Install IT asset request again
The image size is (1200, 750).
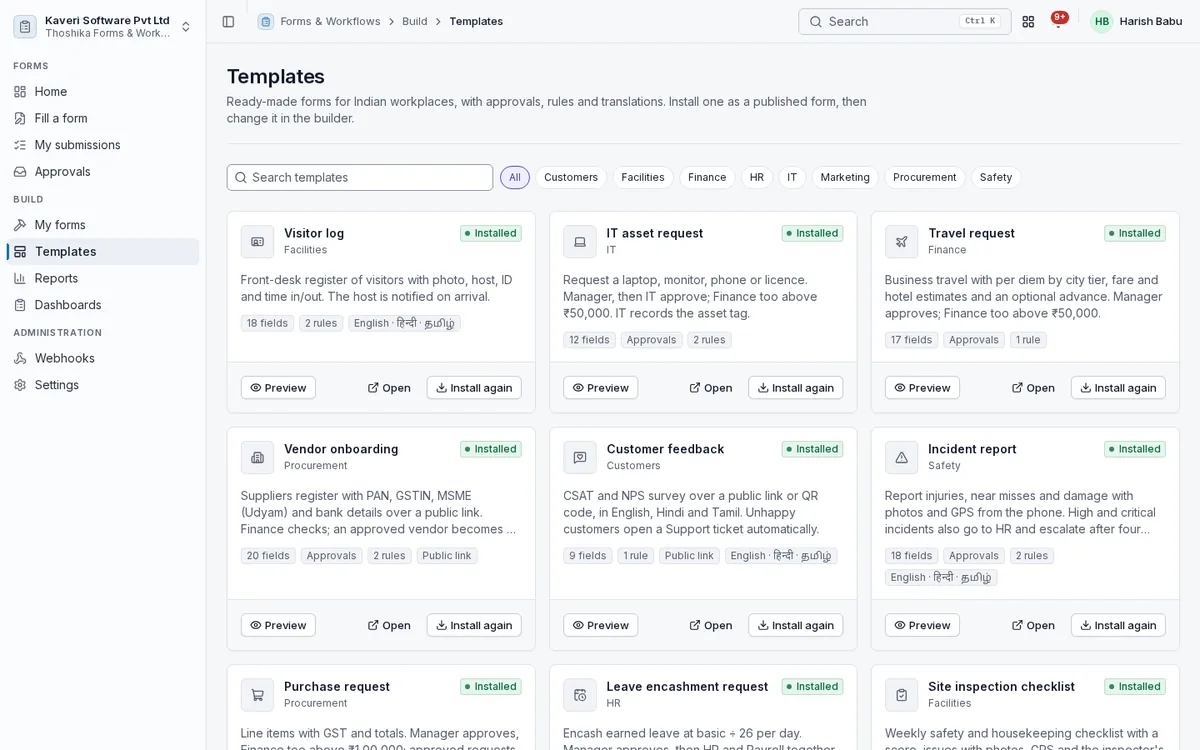pos(796,388)
